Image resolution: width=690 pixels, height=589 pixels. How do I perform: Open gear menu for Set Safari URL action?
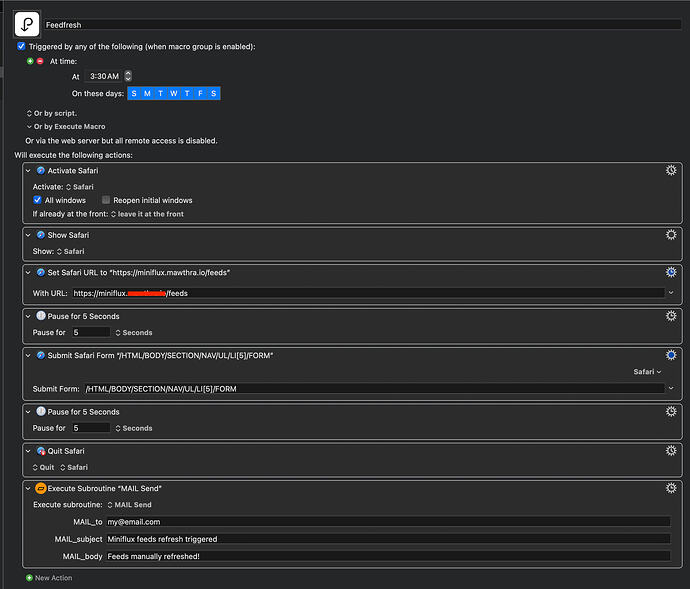click(671, 272)
